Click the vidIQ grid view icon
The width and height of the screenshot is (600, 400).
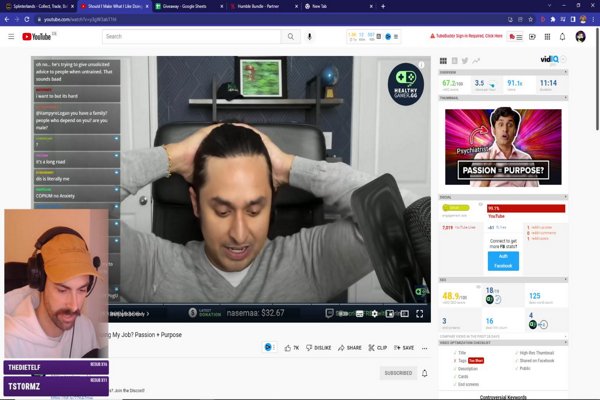coord(443,60)
